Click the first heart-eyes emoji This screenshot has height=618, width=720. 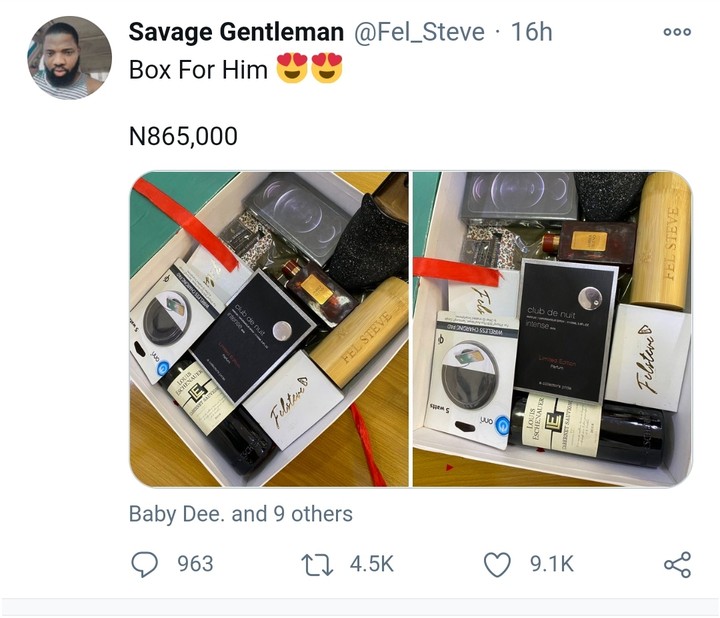pos(290,71)
